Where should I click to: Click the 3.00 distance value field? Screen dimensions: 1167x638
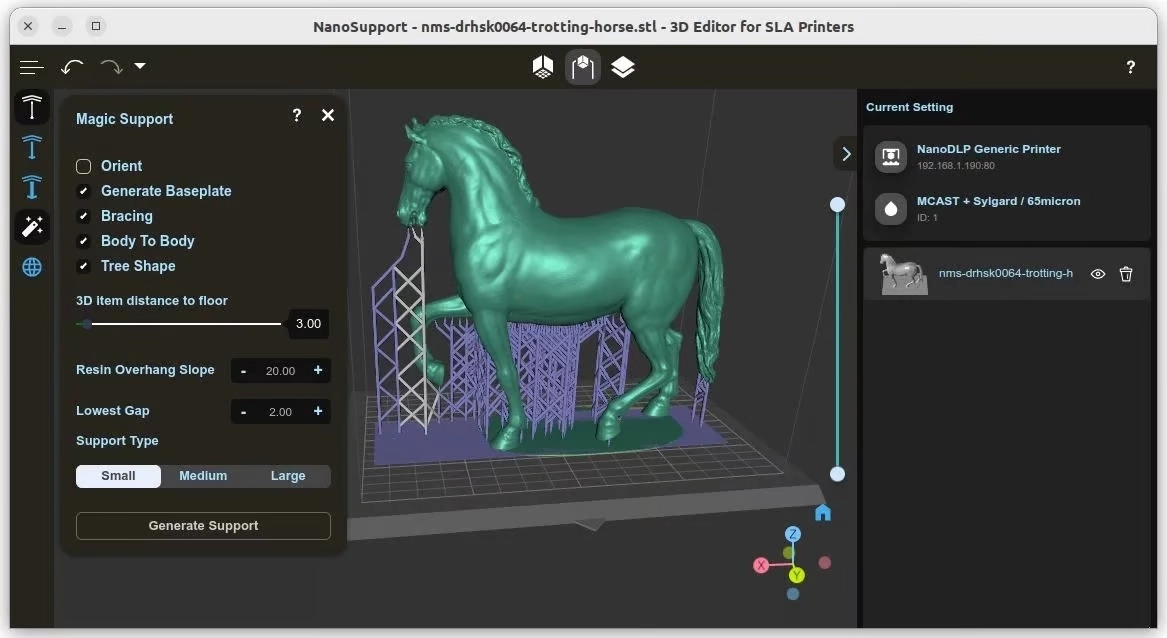[x=308, y=324]
